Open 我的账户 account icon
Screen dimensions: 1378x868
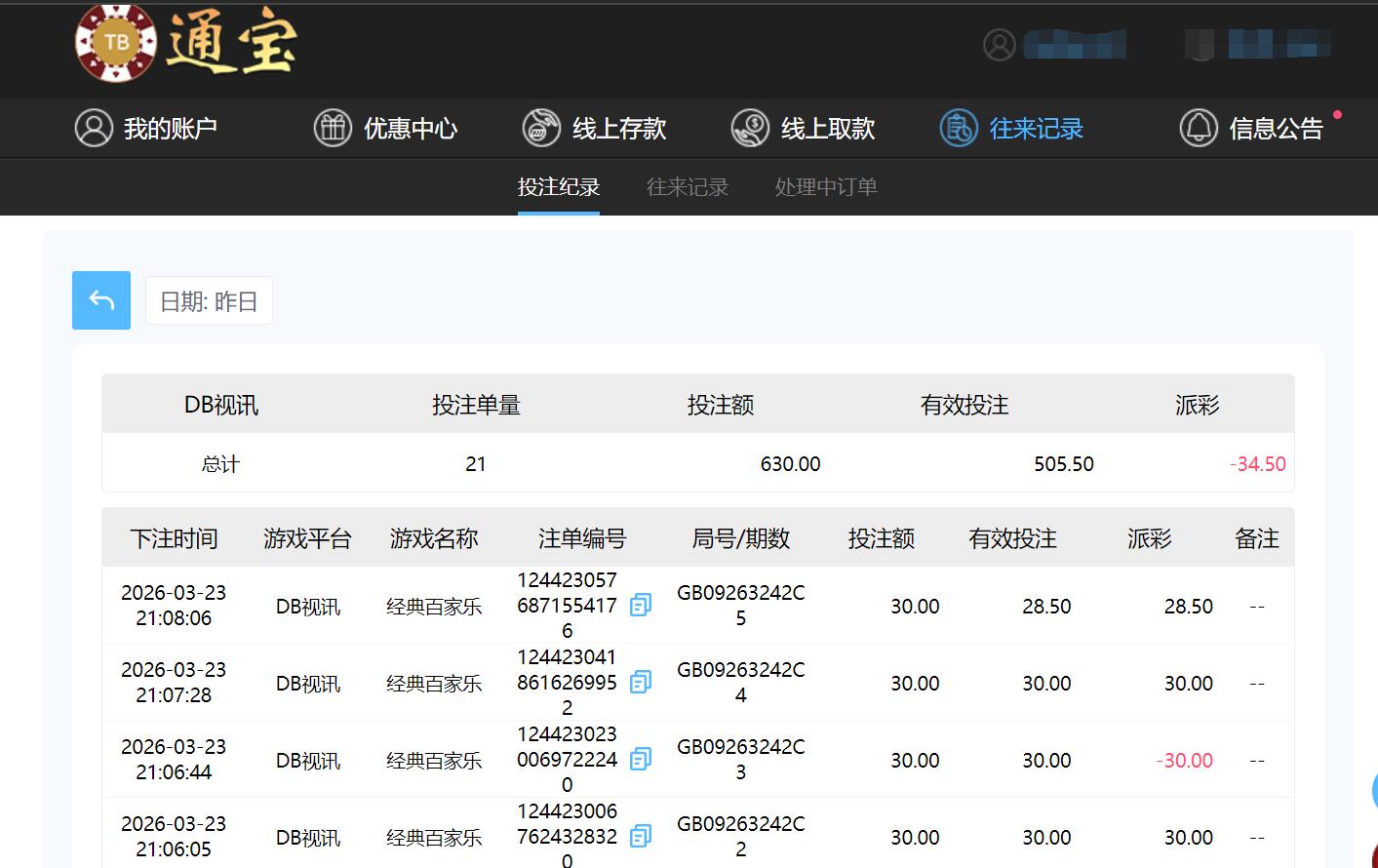(x=94, y=128)
